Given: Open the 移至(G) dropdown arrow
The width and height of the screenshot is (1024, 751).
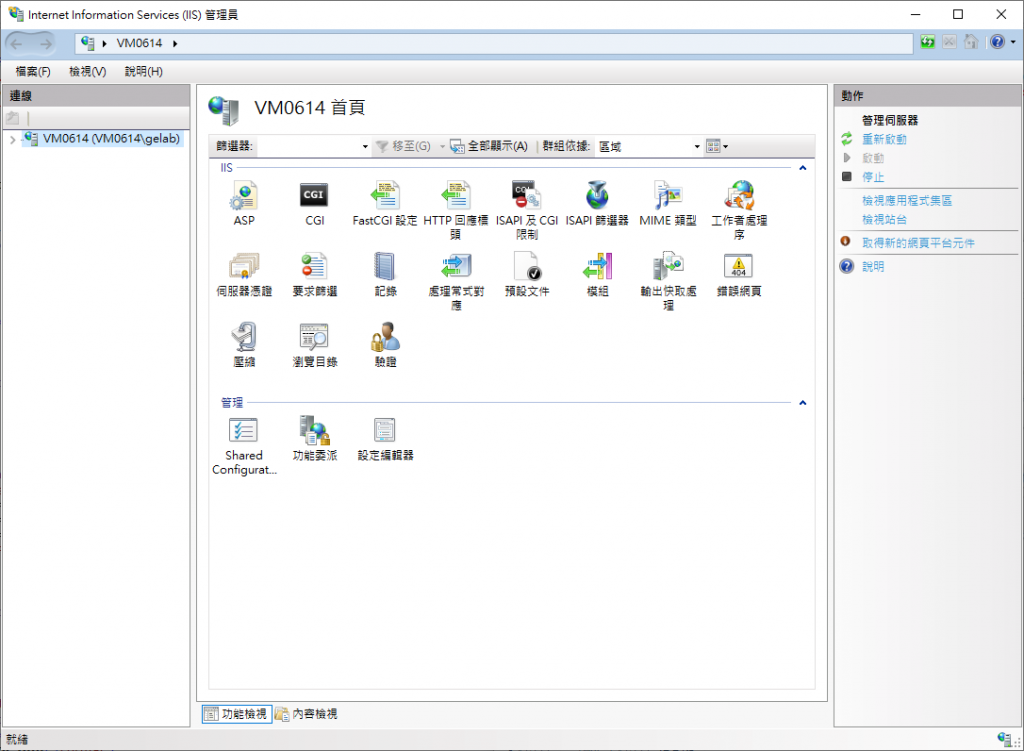Looking at the screenshot, I should pos(442,146).
